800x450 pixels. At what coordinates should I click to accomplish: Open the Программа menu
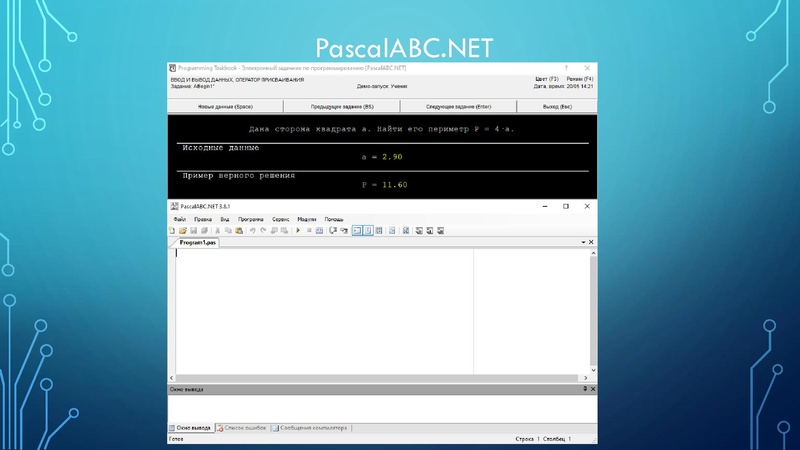[251, 218]
